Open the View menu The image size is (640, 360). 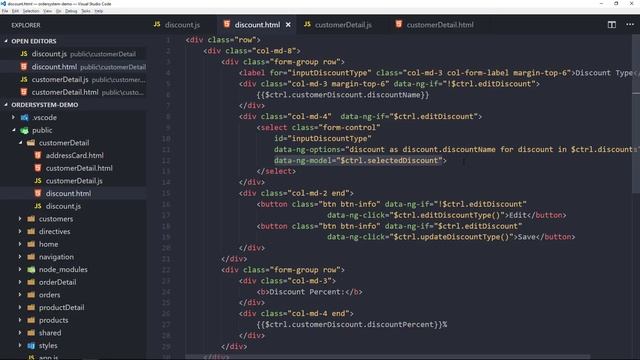[48, 11]
